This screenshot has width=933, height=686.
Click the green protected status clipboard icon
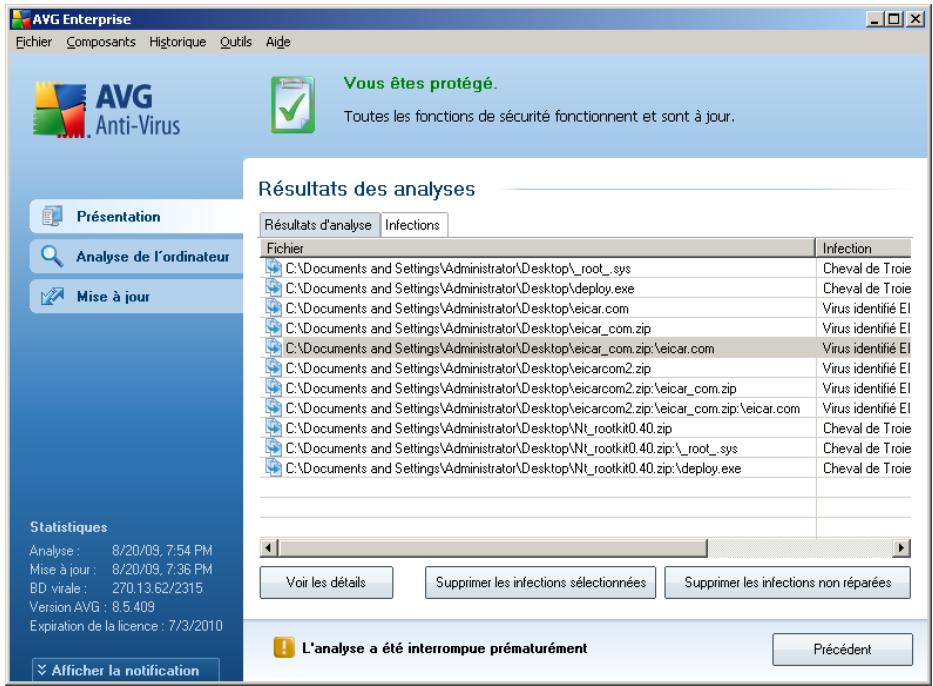point(293,104)
